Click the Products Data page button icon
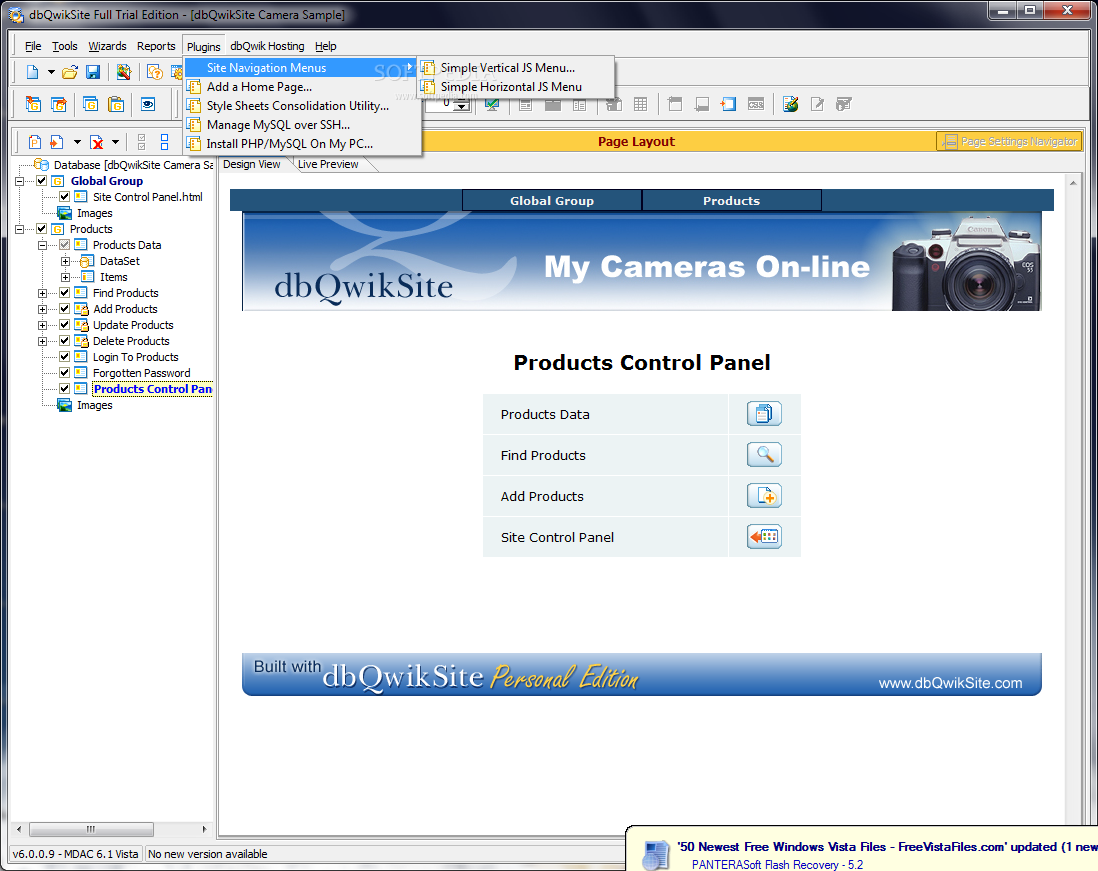The image size is (1098, 871). (764, 414)
